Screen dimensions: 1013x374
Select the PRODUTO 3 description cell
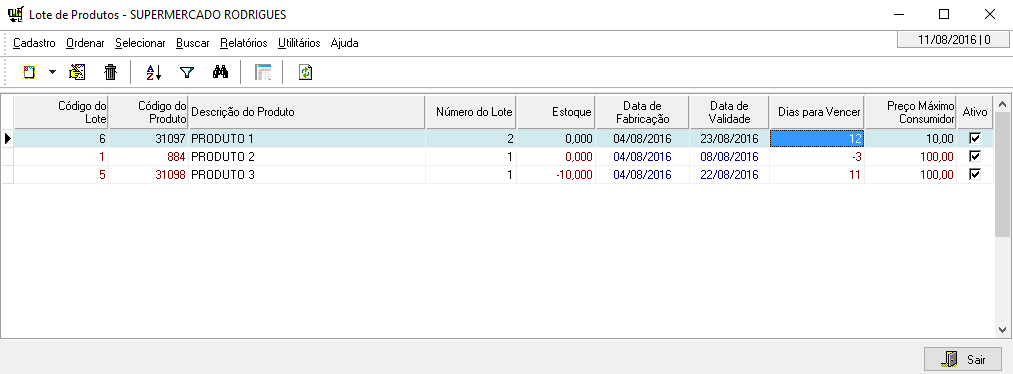coord(307,174)
